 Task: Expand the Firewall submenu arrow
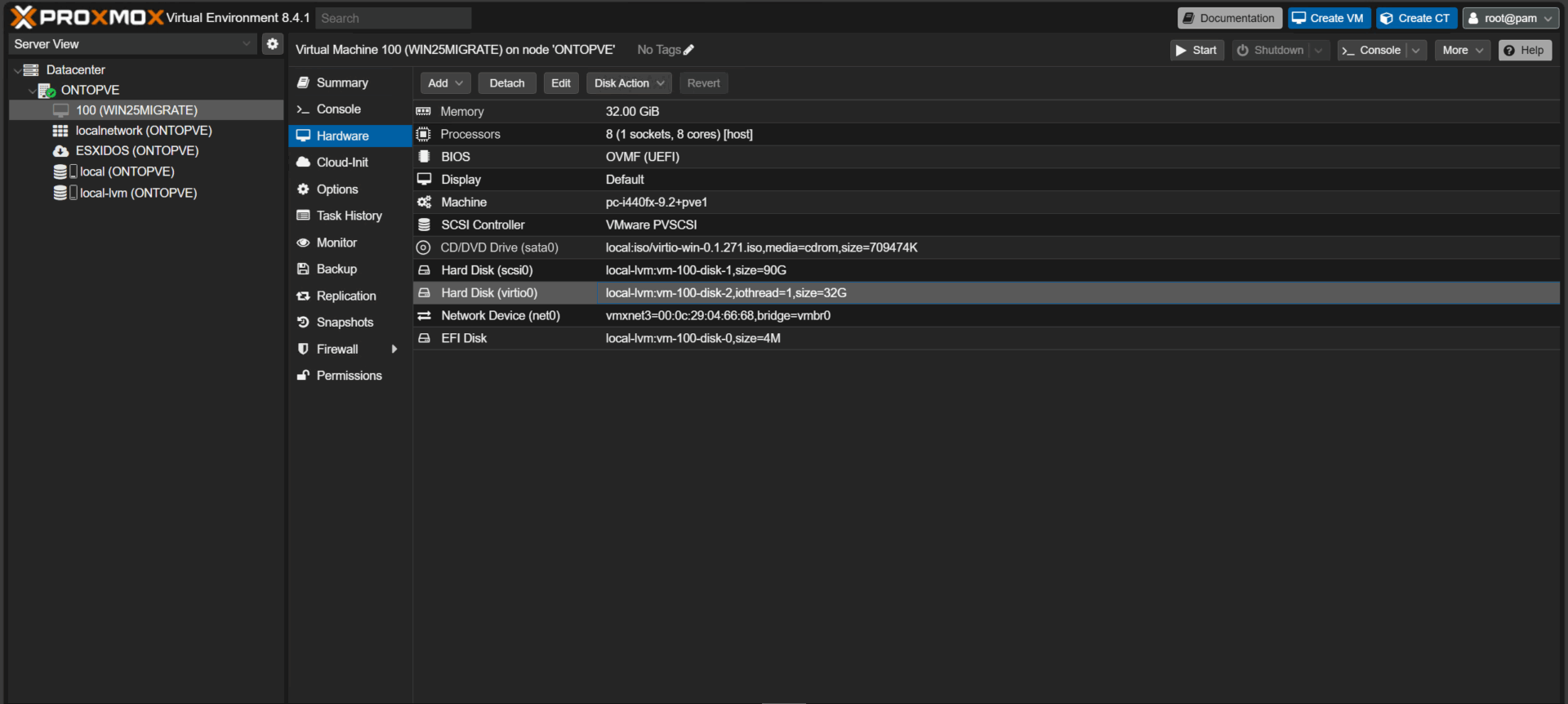[x=394, y=350]
